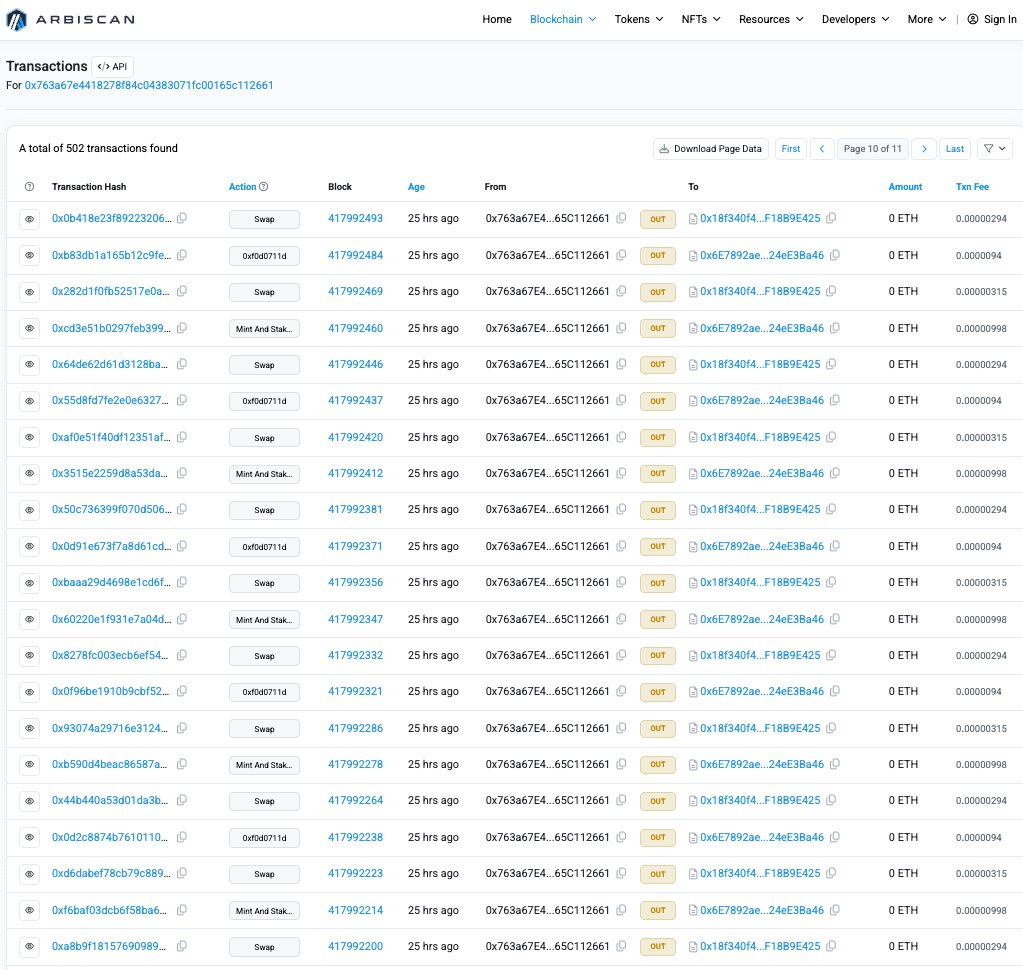This screenshot has width=1023, height=970.
Task: Sort by Amount column header
Action: (x=905, y=187)
